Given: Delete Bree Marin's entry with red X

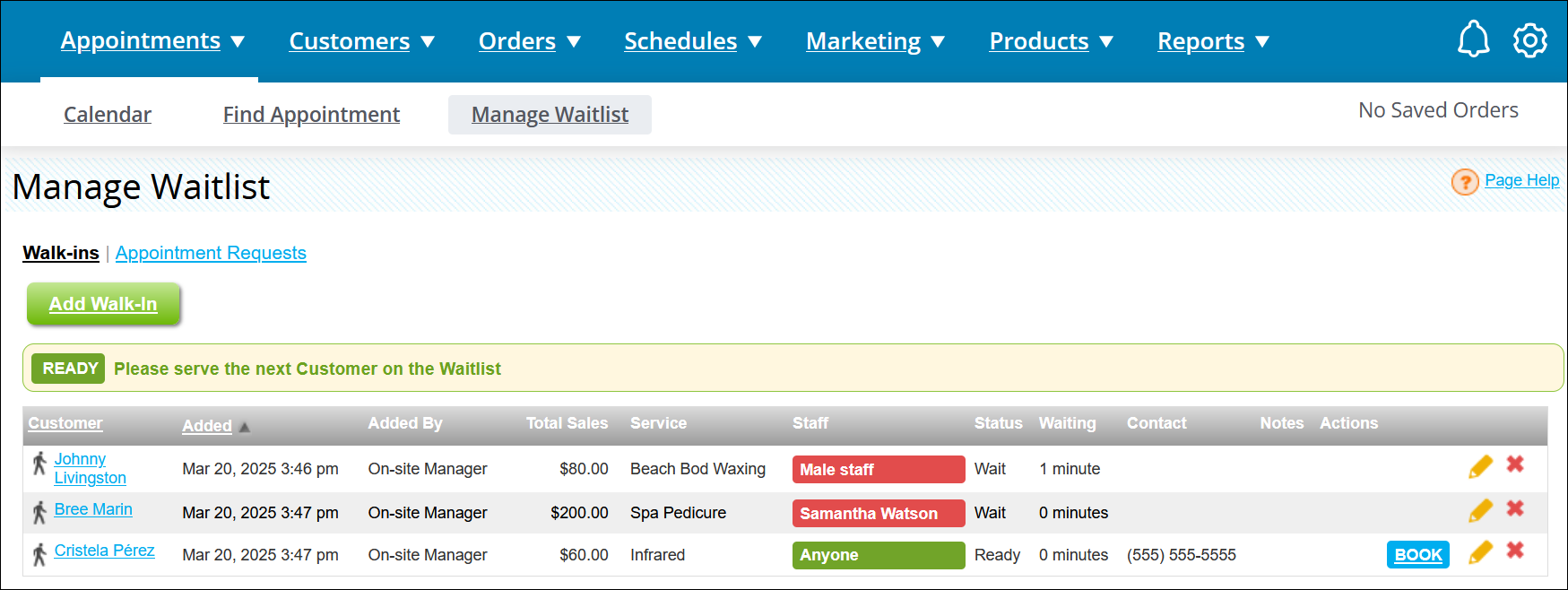Looking at the screenshot, I should pos(1515,508).
